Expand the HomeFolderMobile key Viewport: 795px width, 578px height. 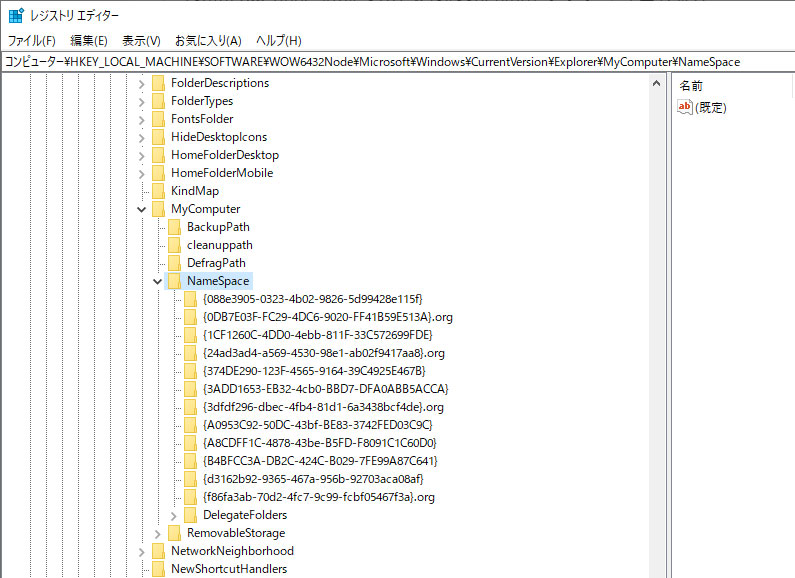pos(141,174)
